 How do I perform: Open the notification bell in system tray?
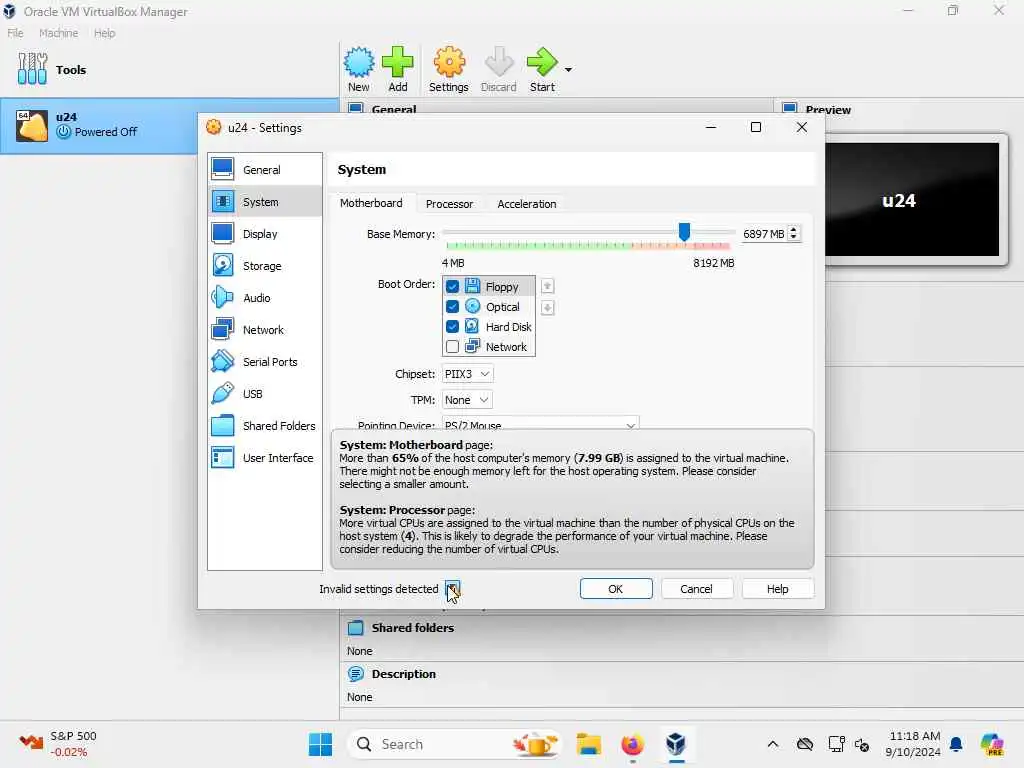956,744
